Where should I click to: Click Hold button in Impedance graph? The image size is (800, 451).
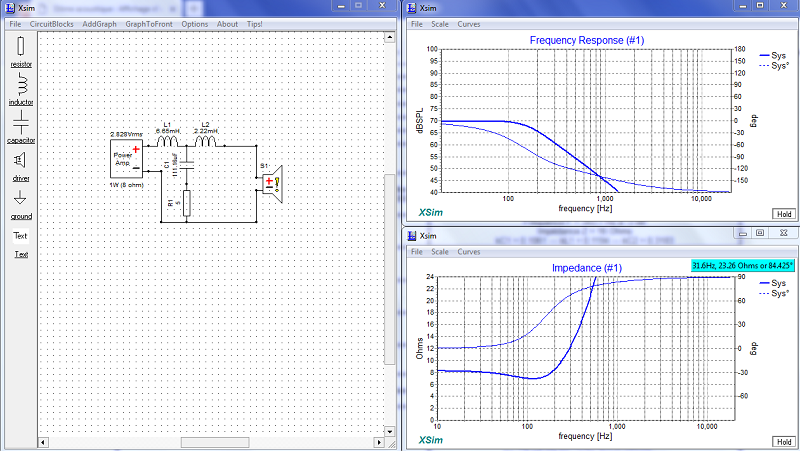[784, 442]
